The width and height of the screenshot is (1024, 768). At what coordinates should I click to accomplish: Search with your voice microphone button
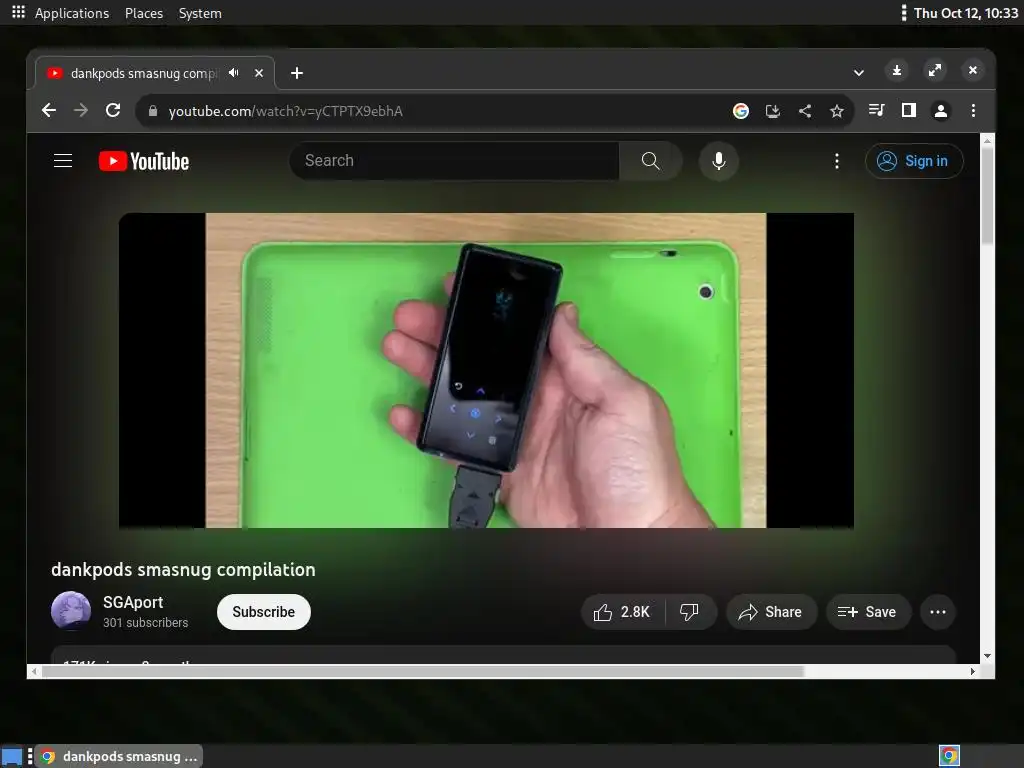coord(718,161)
